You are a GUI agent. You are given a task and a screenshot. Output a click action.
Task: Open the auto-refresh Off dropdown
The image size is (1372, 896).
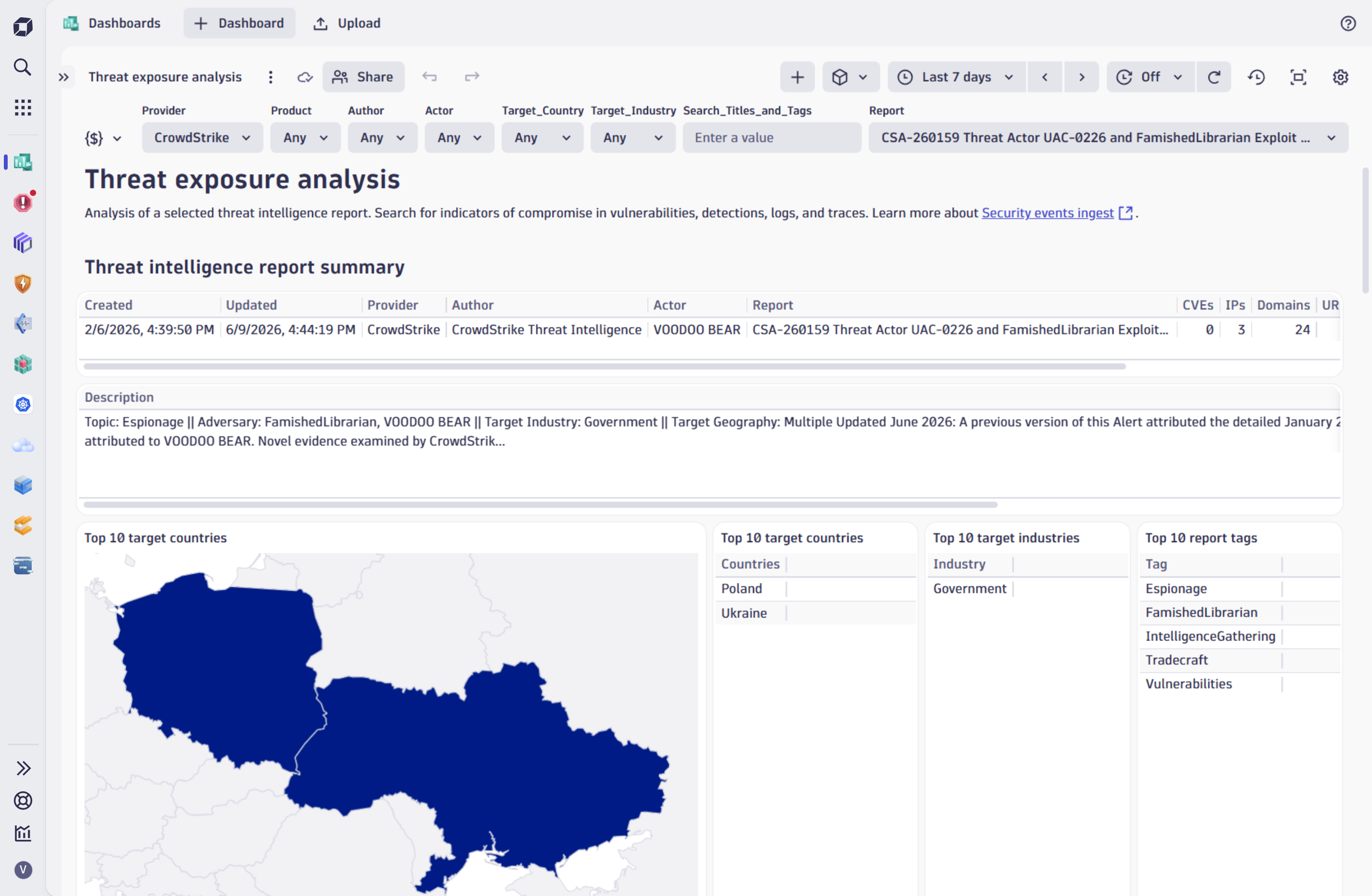coord(1151,77)
